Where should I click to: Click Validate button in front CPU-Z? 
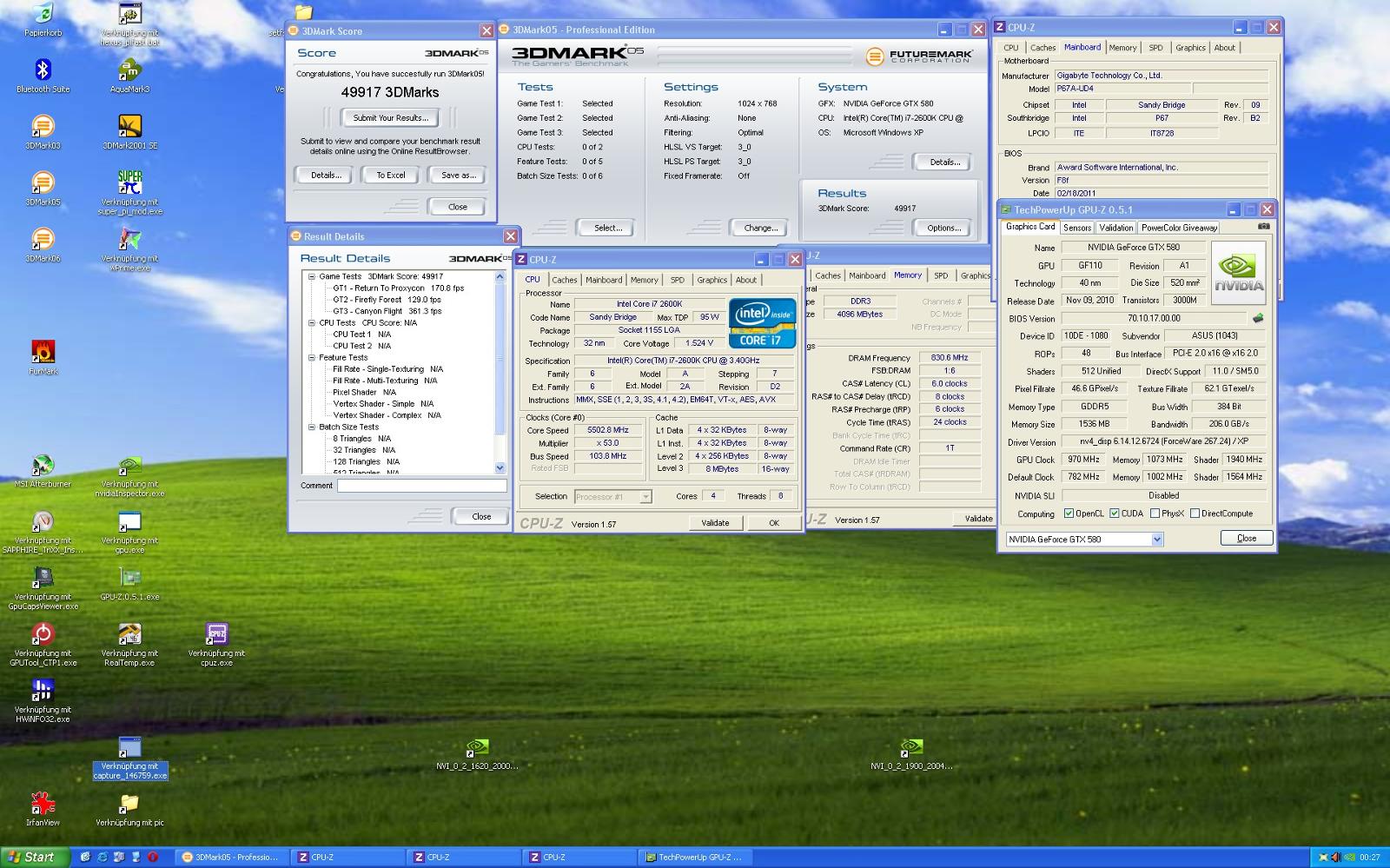point(715,523)
